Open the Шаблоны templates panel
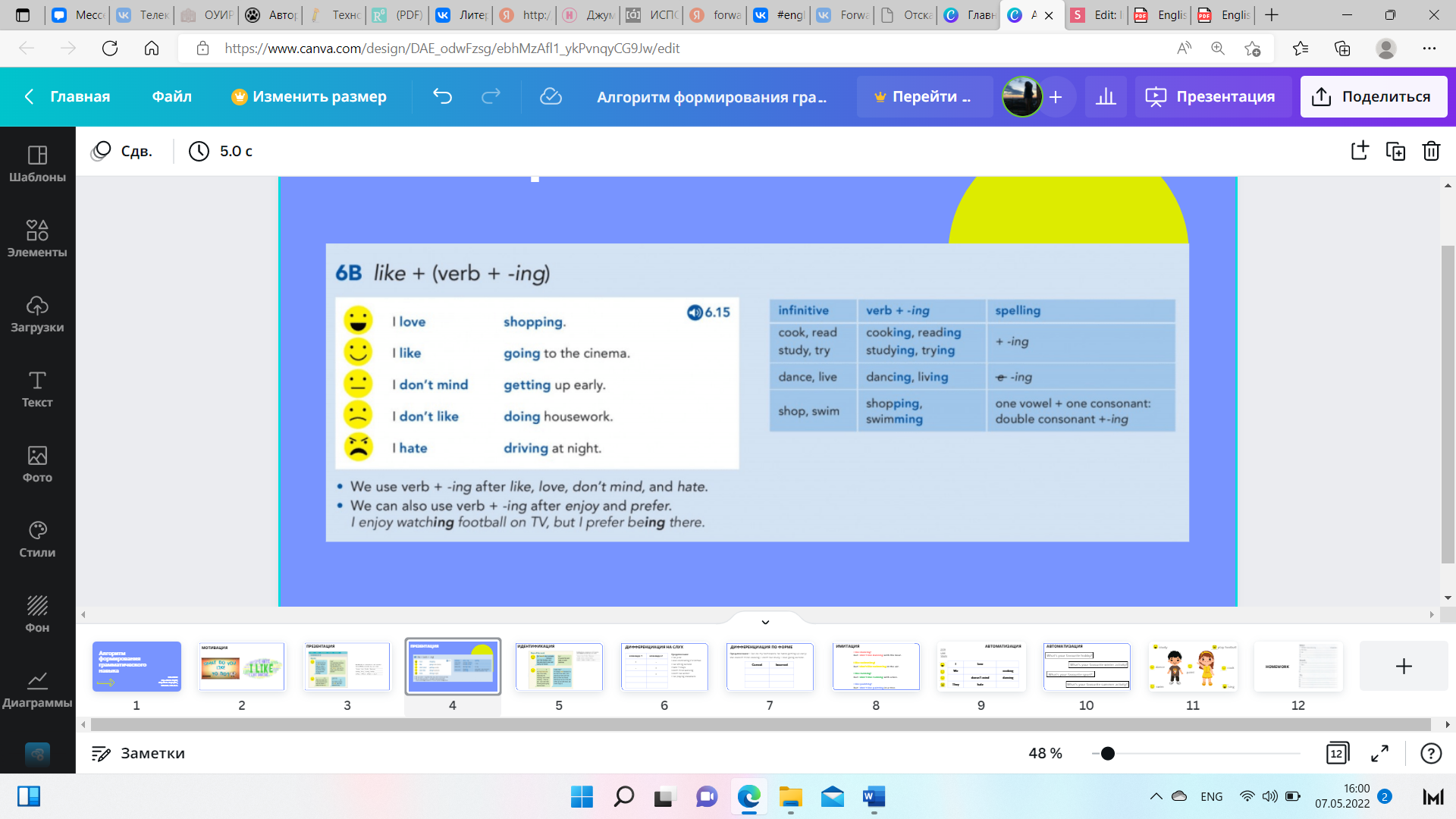The height and width of the screenshot is (819, 1456). tap(37, 163)
